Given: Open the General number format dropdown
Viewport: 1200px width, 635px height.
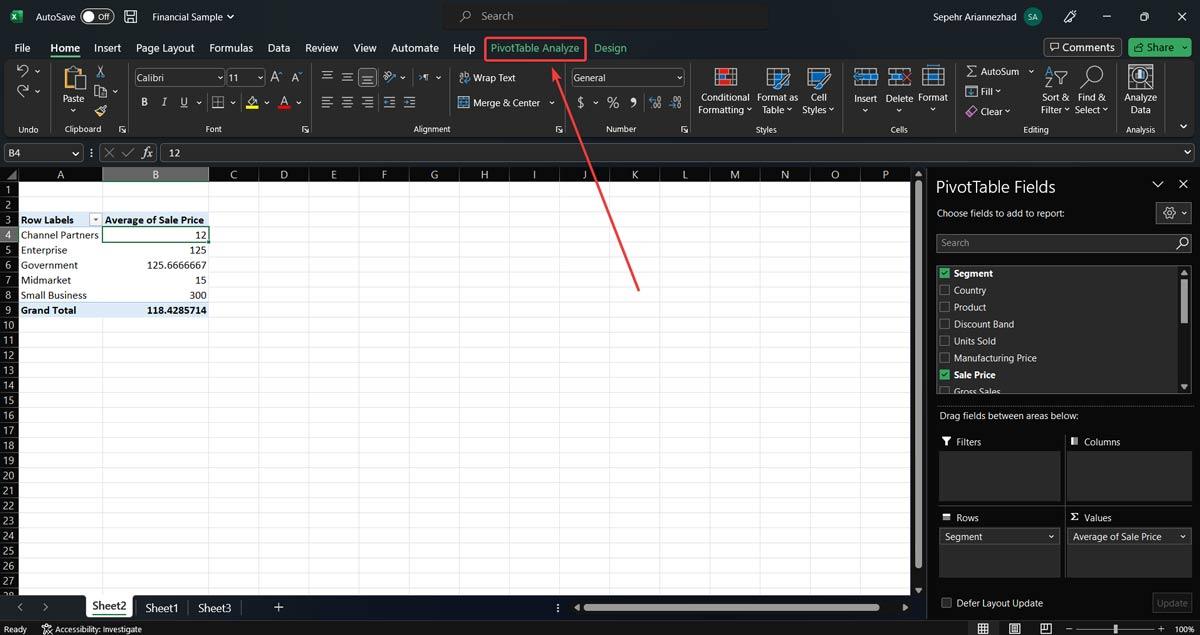Looking at the screenshot, I should pyautogui.click(x=679, y=77).
